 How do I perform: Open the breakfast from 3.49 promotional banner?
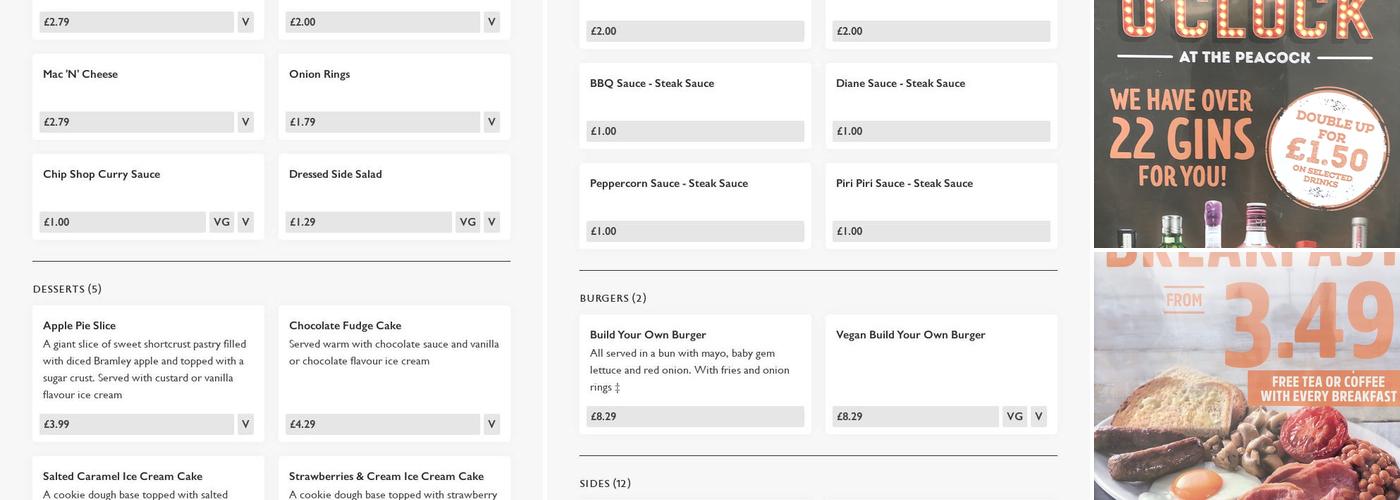pyautogui.click(x=1246, y=375)
